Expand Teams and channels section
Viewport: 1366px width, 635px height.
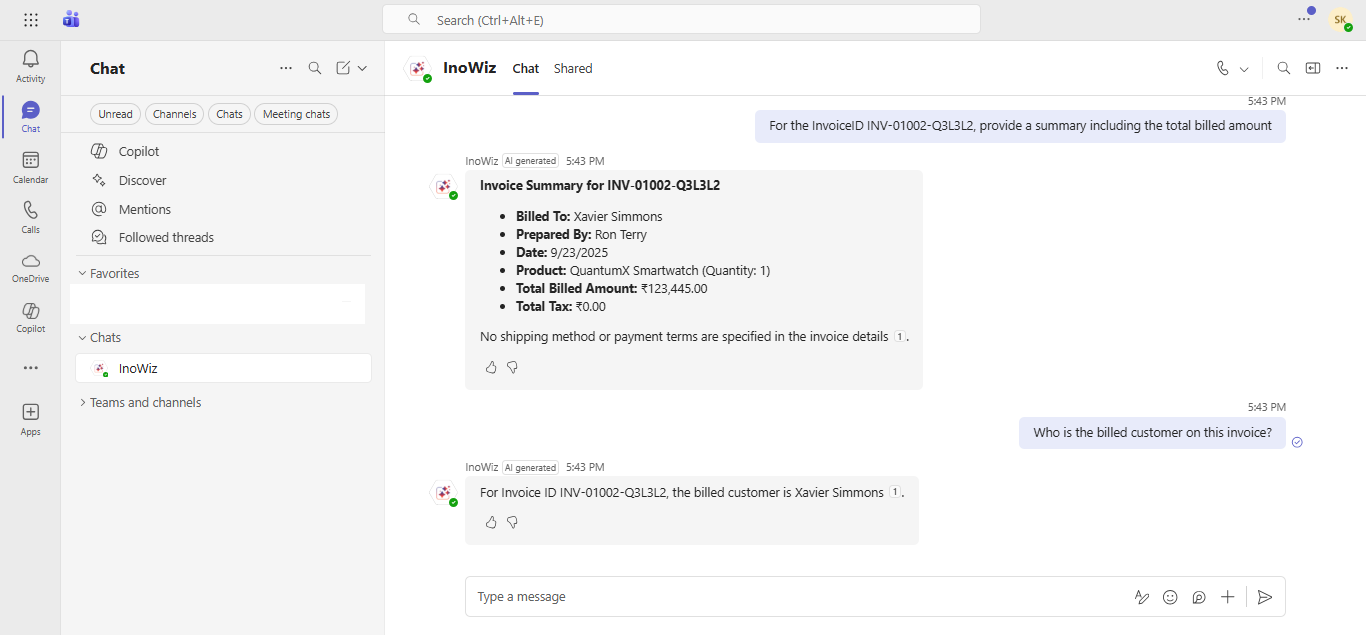point(82,402)
